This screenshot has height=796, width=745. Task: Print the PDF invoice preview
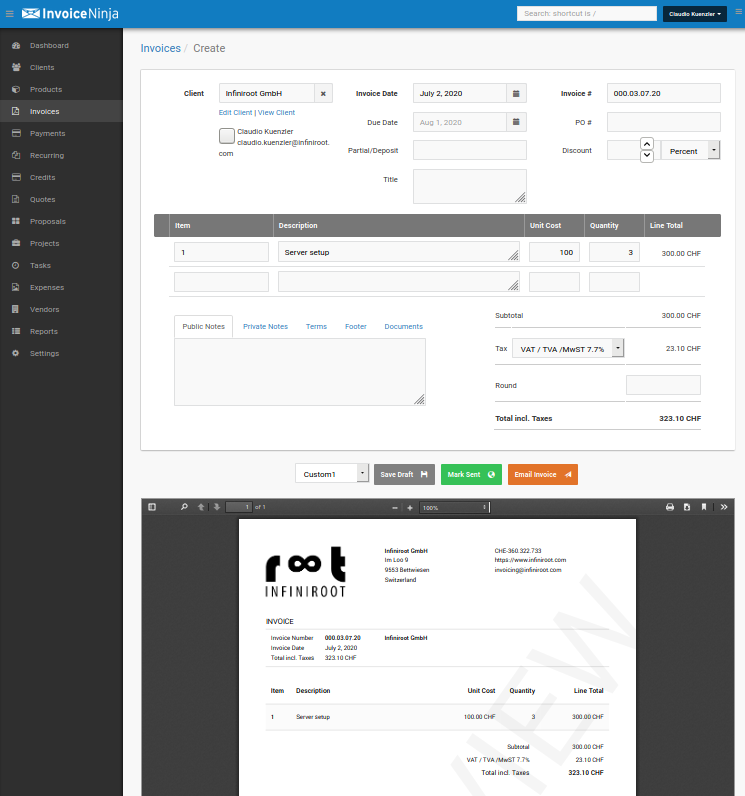tap(670, 507)
